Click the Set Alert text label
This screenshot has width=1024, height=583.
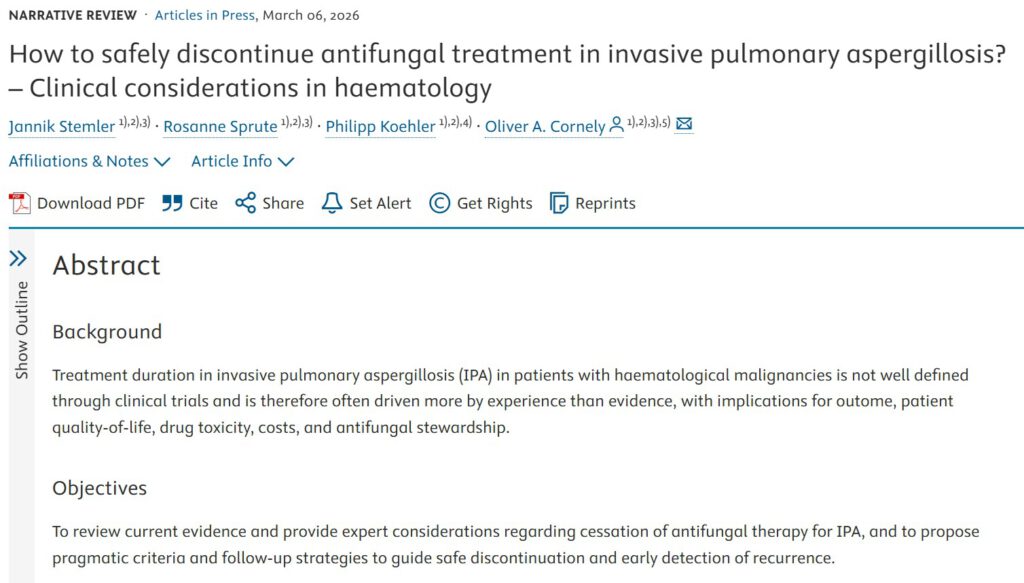(x=380, y=203)
